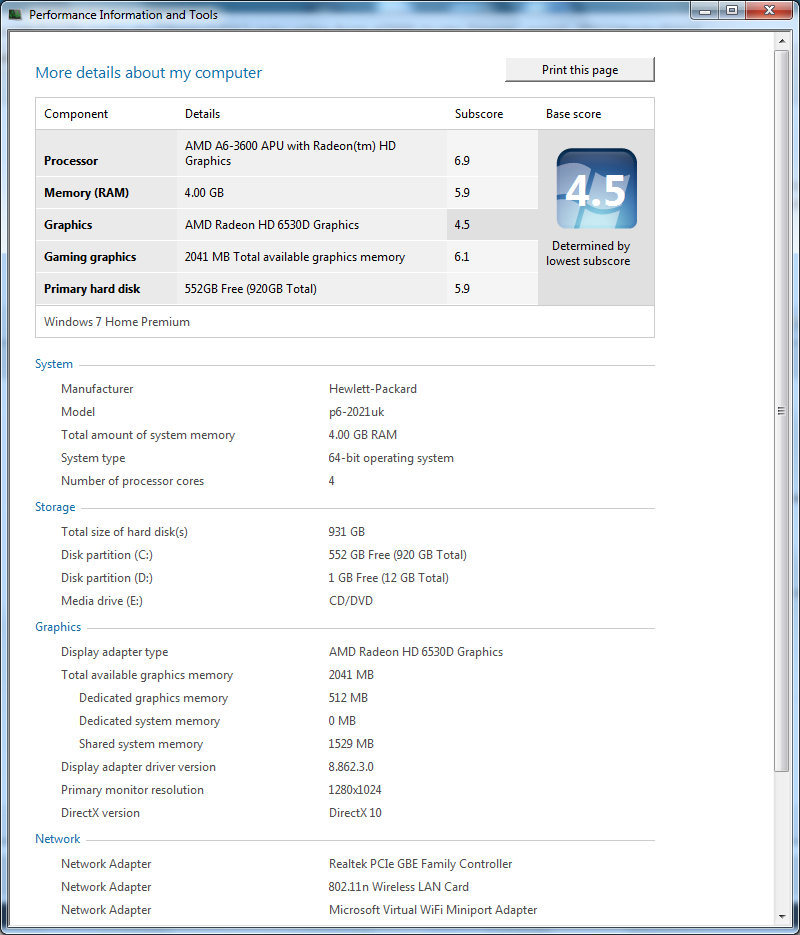Click the Print this page button
Image resolution: width=800 pixels, height=935 pixels.
coord(579,70)
